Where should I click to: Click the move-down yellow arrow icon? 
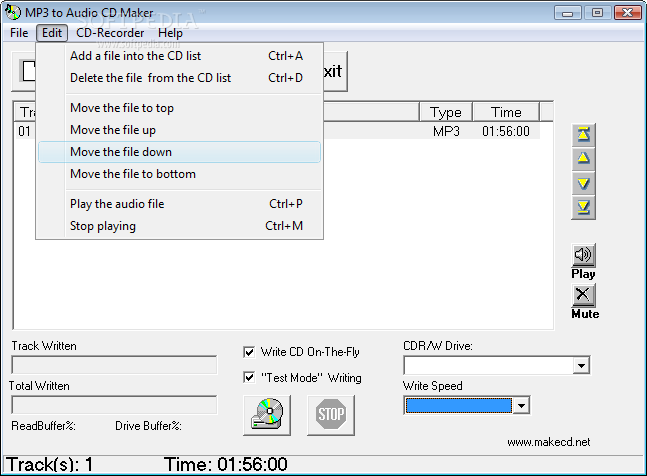[x=583, y=183]
